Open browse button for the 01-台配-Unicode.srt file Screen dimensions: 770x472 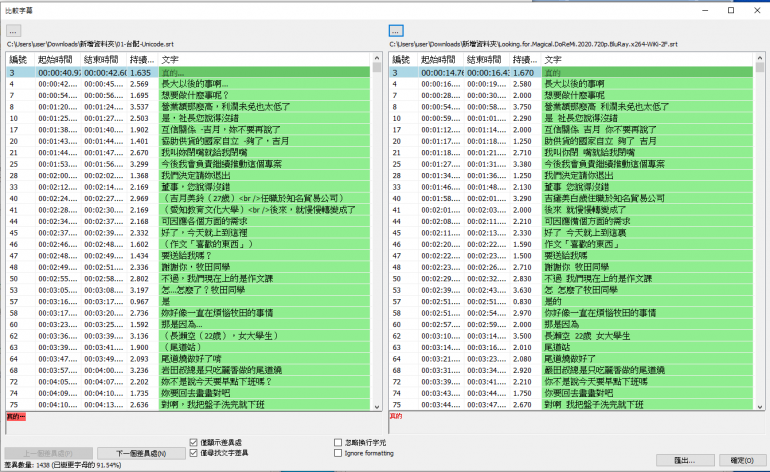pyautogui.click(x=13, y=31)
